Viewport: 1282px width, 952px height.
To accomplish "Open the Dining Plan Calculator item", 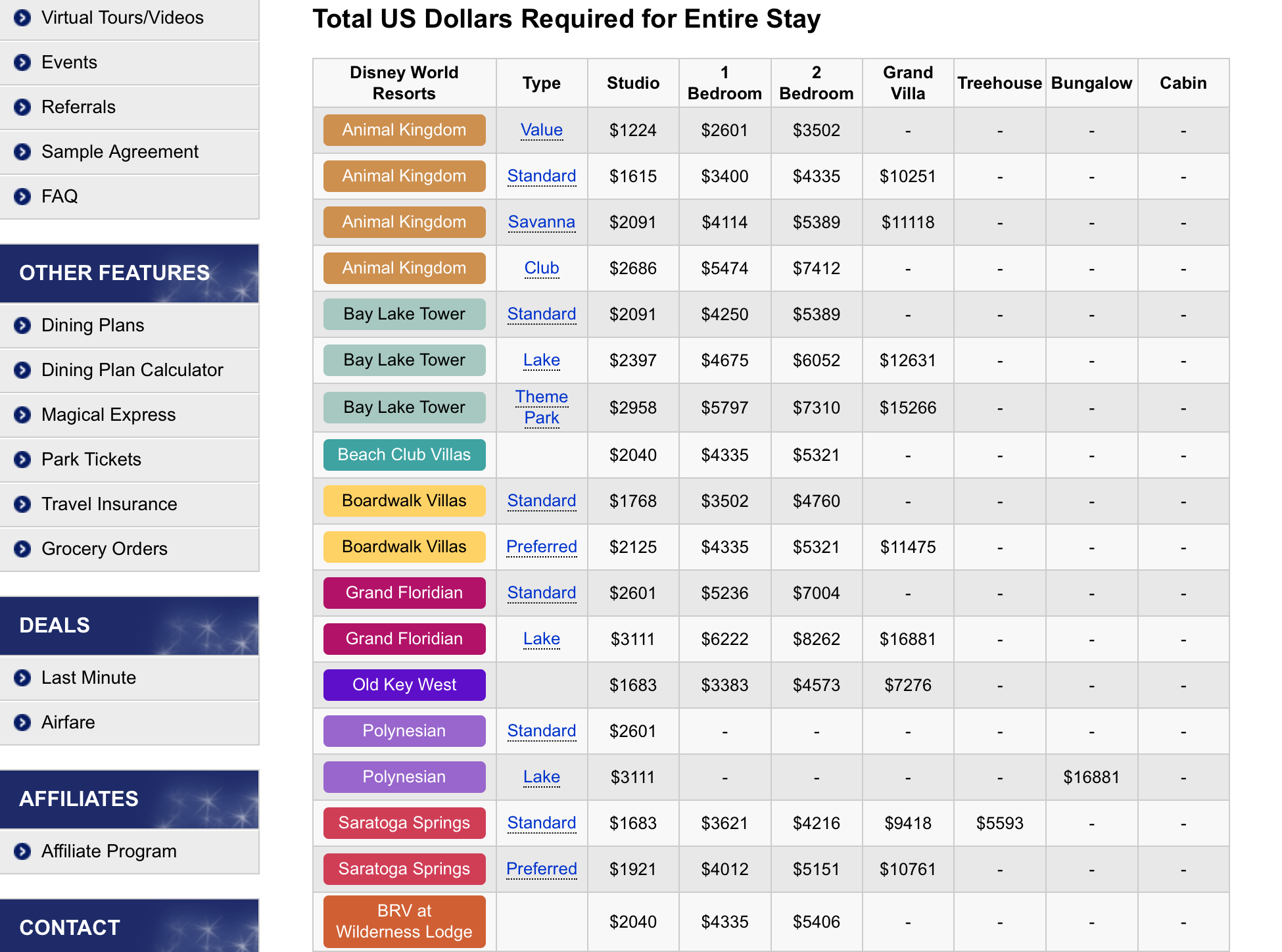I will pos(130,370).
